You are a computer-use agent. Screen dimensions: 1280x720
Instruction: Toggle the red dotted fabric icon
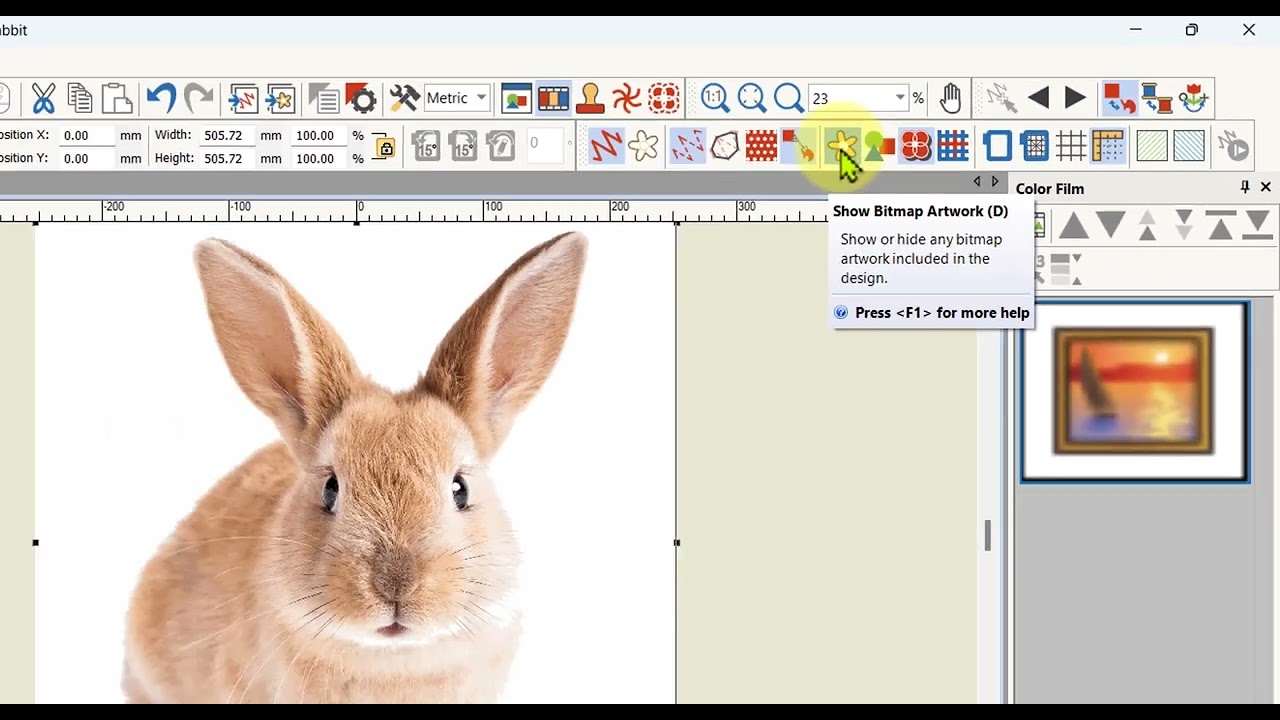pos(761,146)
